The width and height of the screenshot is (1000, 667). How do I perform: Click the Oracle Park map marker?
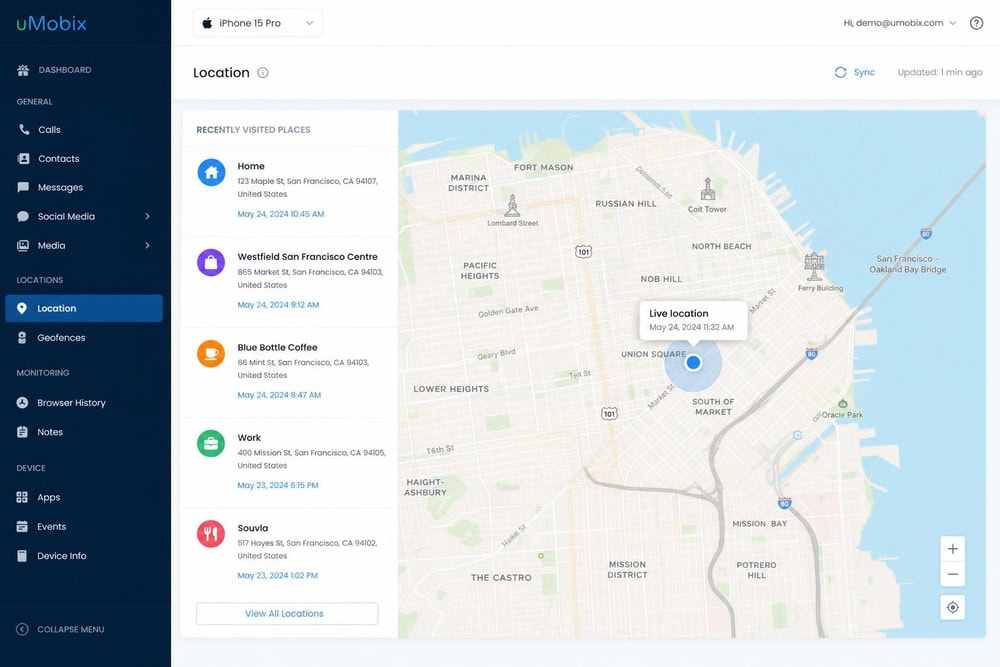click(x=842, y=404)
